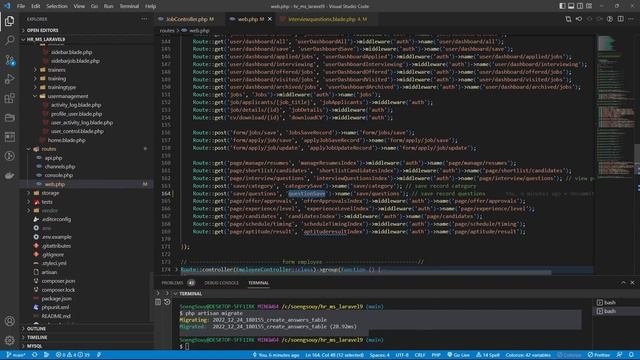The width and height of the screenshot is (640, 360).
Task: Open the Explorer view in activity bar
Action: pyautogui.click(x=9, y=21)
